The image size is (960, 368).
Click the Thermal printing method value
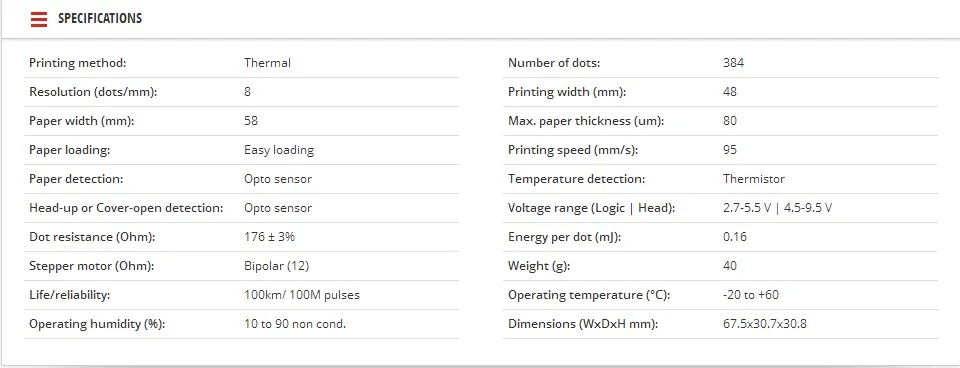tap(268, 62)
